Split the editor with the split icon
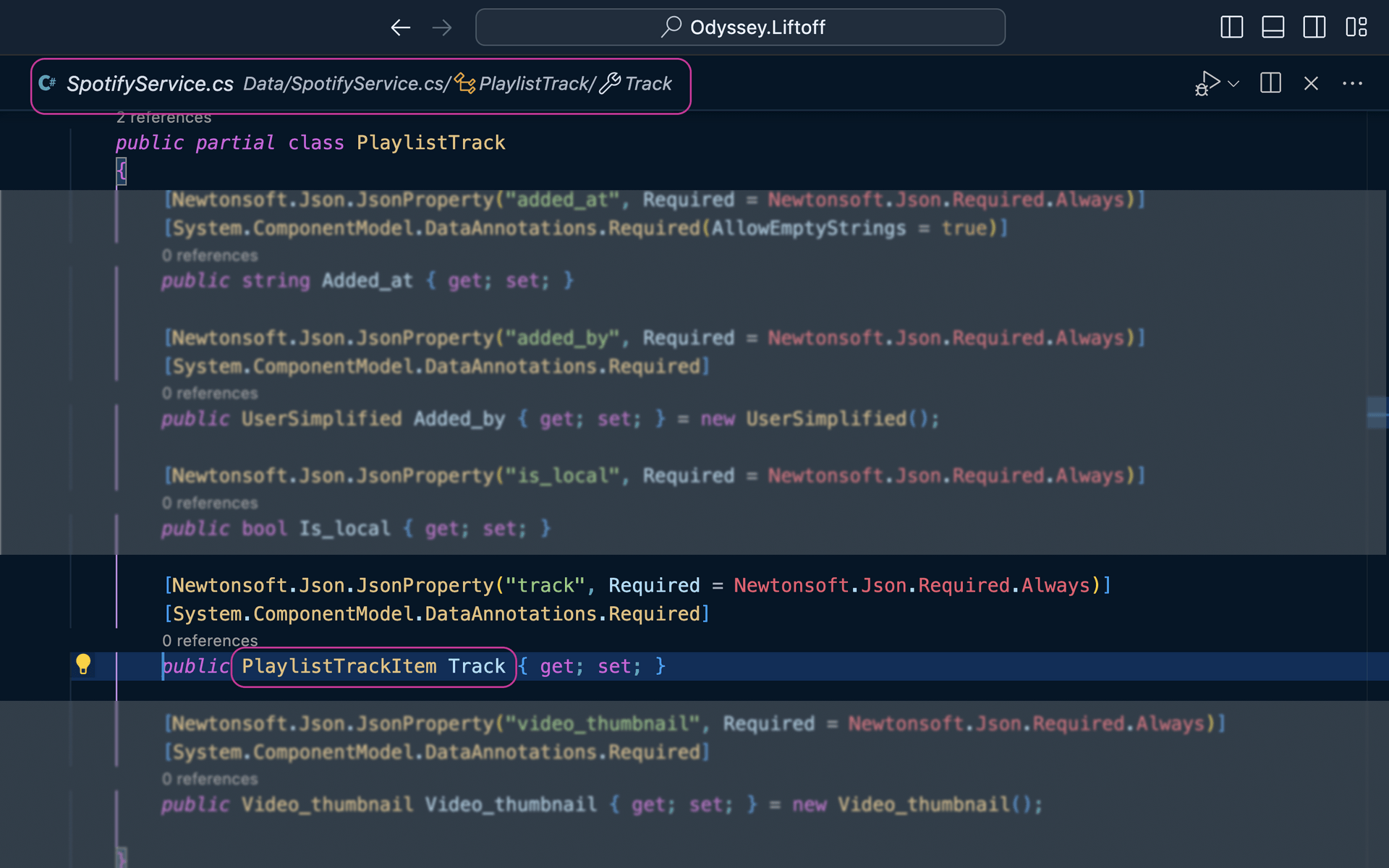Image resolution: width=1389 pixels, height=868 pixels. point(1270,83)
